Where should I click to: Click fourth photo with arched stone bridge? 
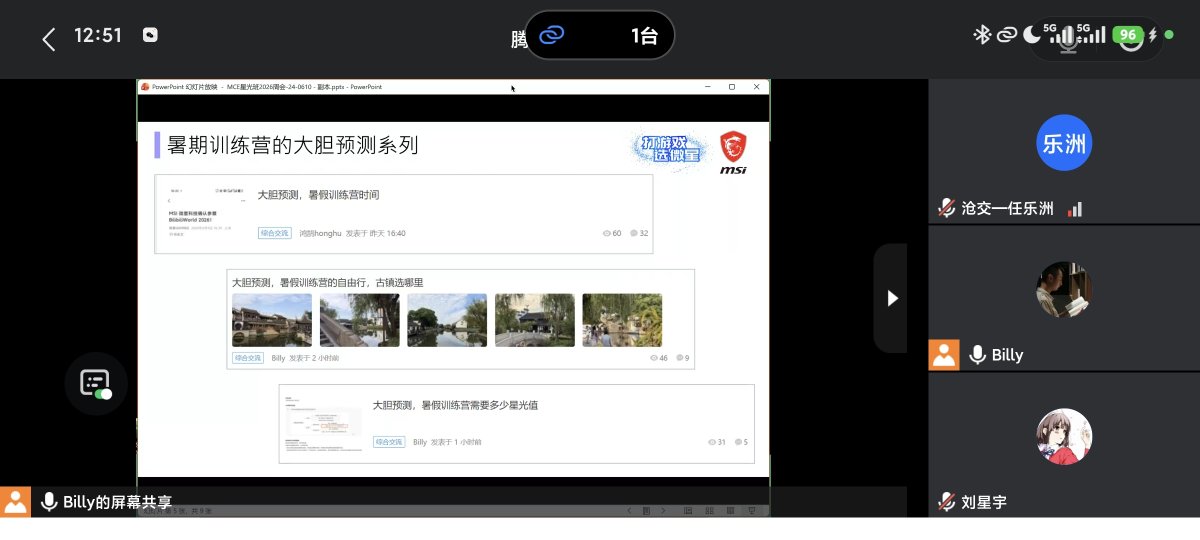coord(534,320)
